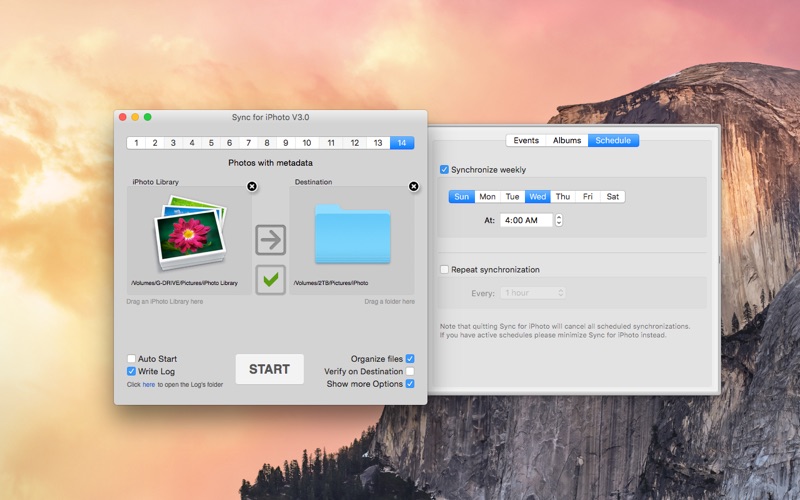The width and height of the screenshot is (800, 500).
Task: Uncheck the Organize files checkbox
Action: click(x=410, y=359)
